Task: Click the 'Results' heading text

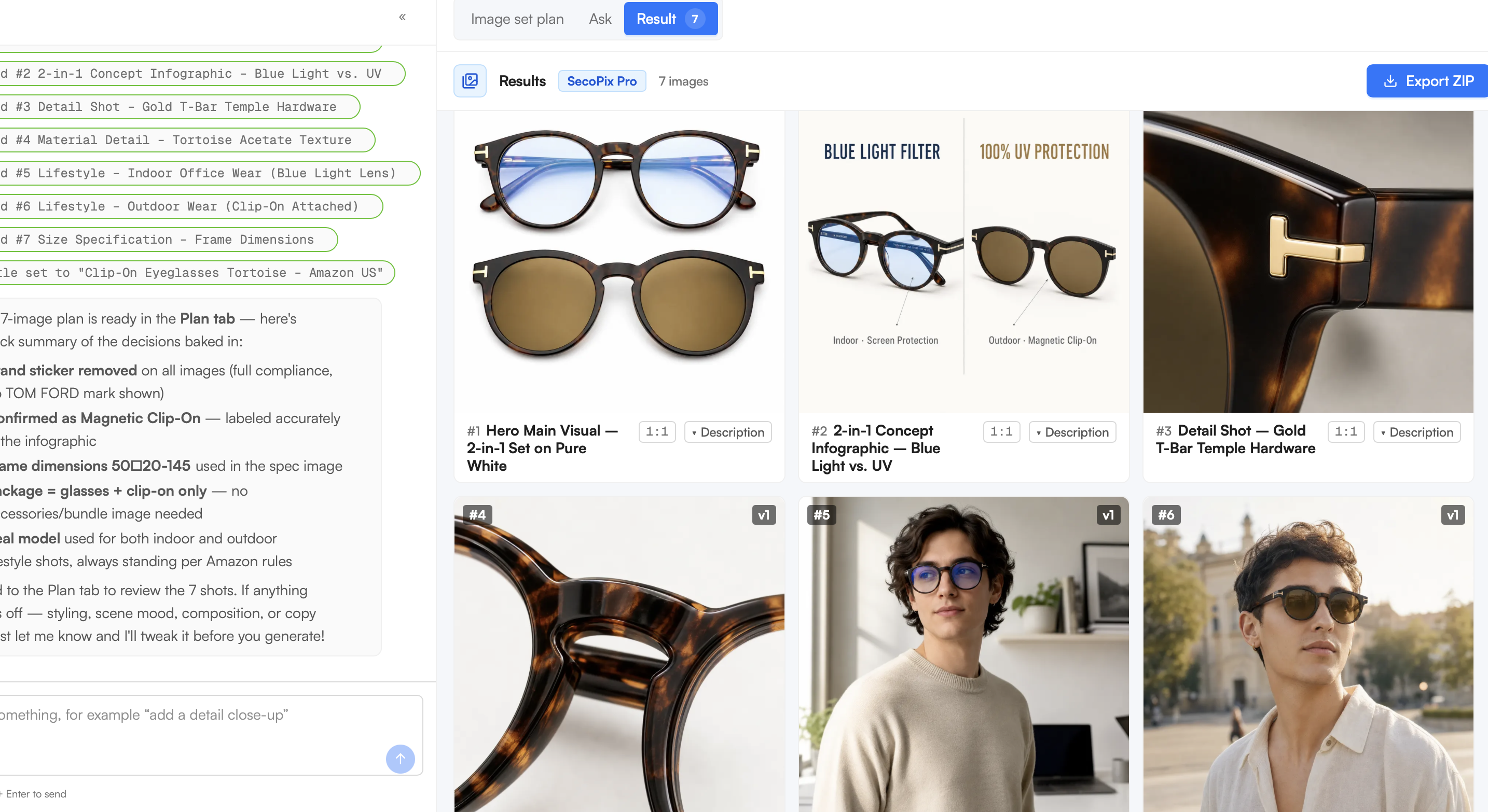Action: click(522, 81)
